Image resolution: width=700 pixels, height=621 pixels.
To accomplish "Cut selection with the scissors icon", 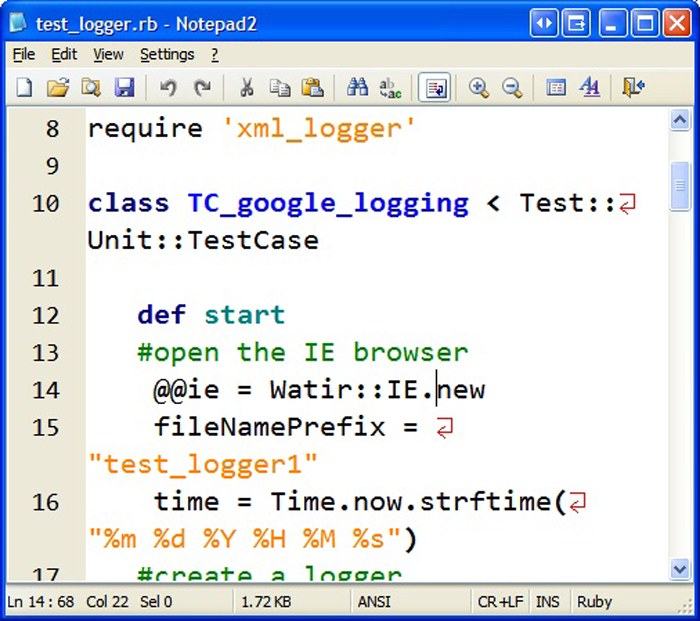I will click(x=246, y=87).
